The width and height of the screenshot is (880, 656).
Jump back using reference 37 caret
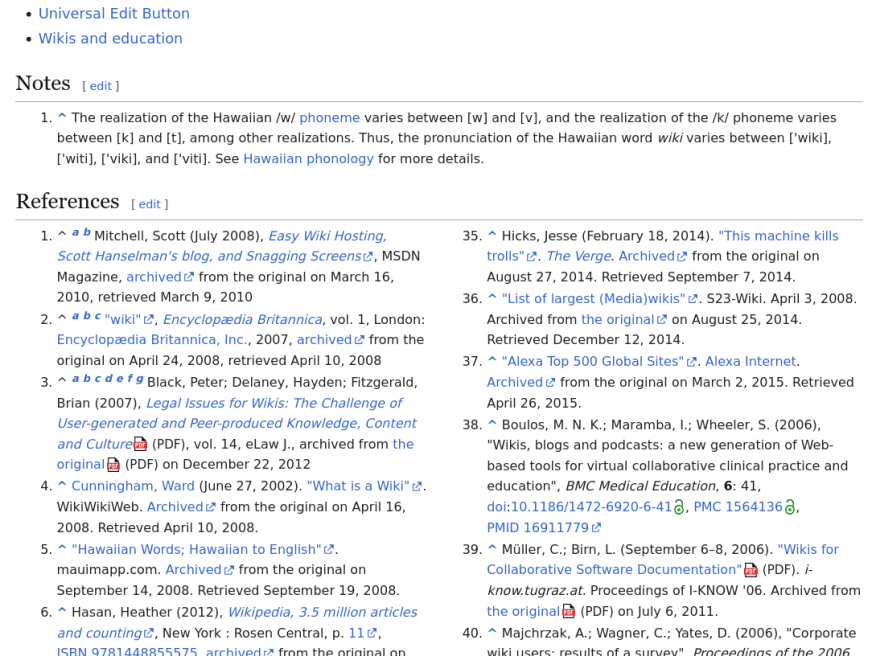(492, 361)
